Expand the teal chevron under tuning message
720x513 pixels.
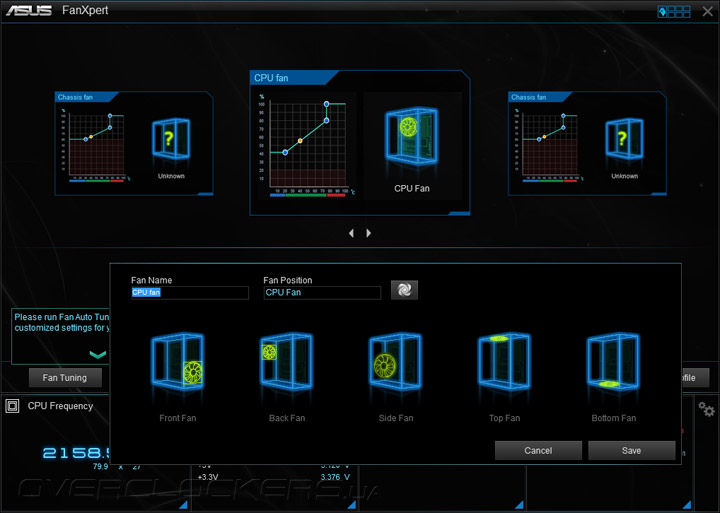(x=98, y=354)
